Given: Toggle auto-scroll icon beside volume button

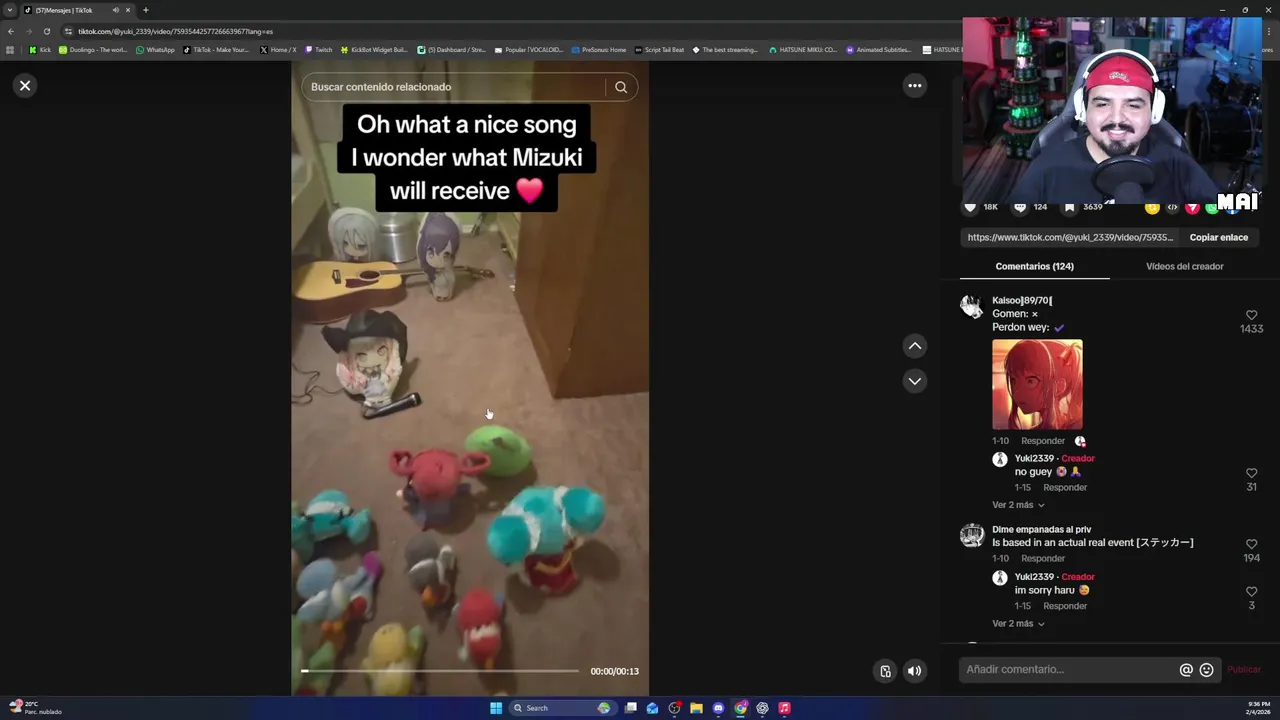Looking at the screenshot, I should (x=885, y=671).
